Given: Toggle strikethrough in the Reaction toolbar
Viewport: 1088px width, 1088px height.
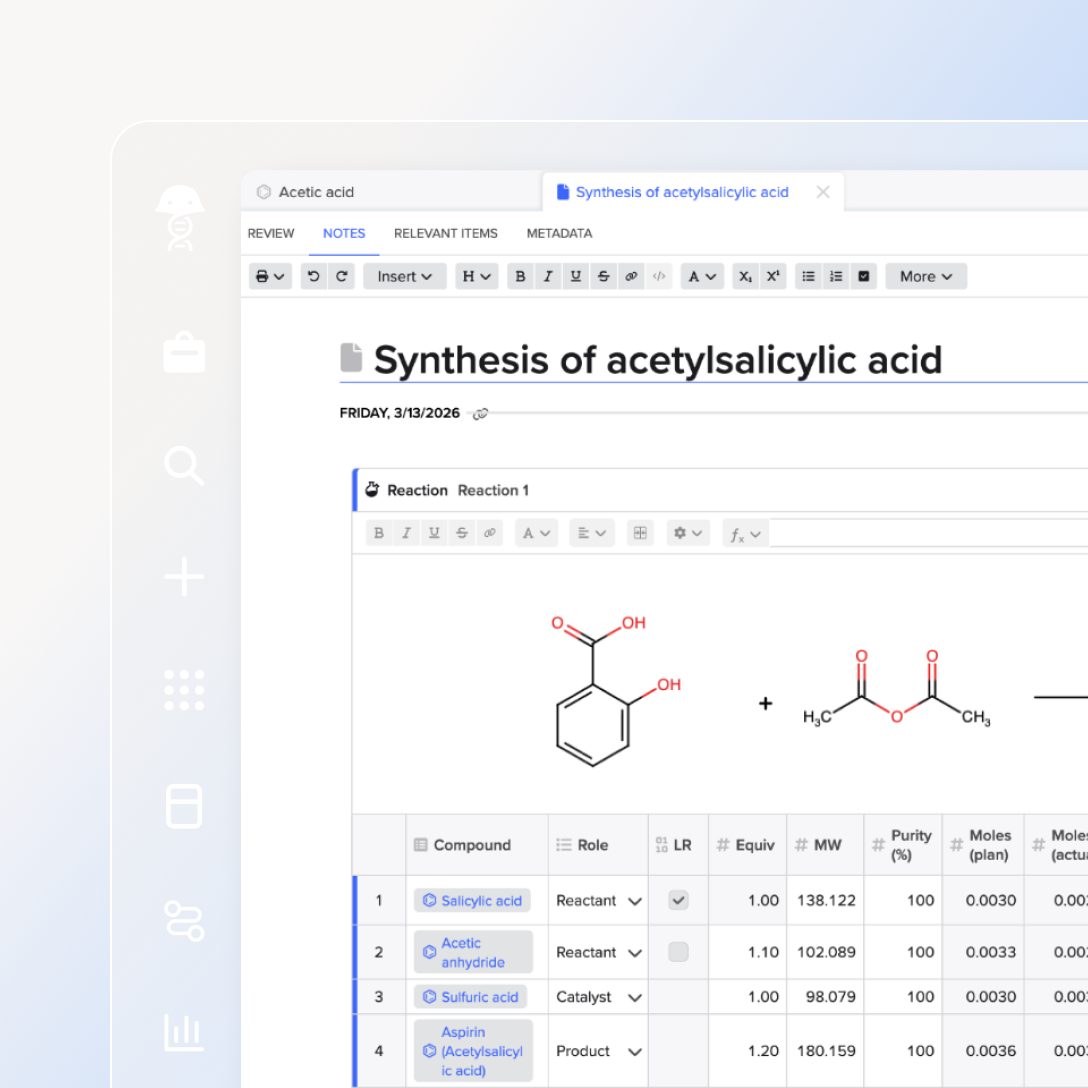Looking at the screenshot, I should (x=462, y=533).
